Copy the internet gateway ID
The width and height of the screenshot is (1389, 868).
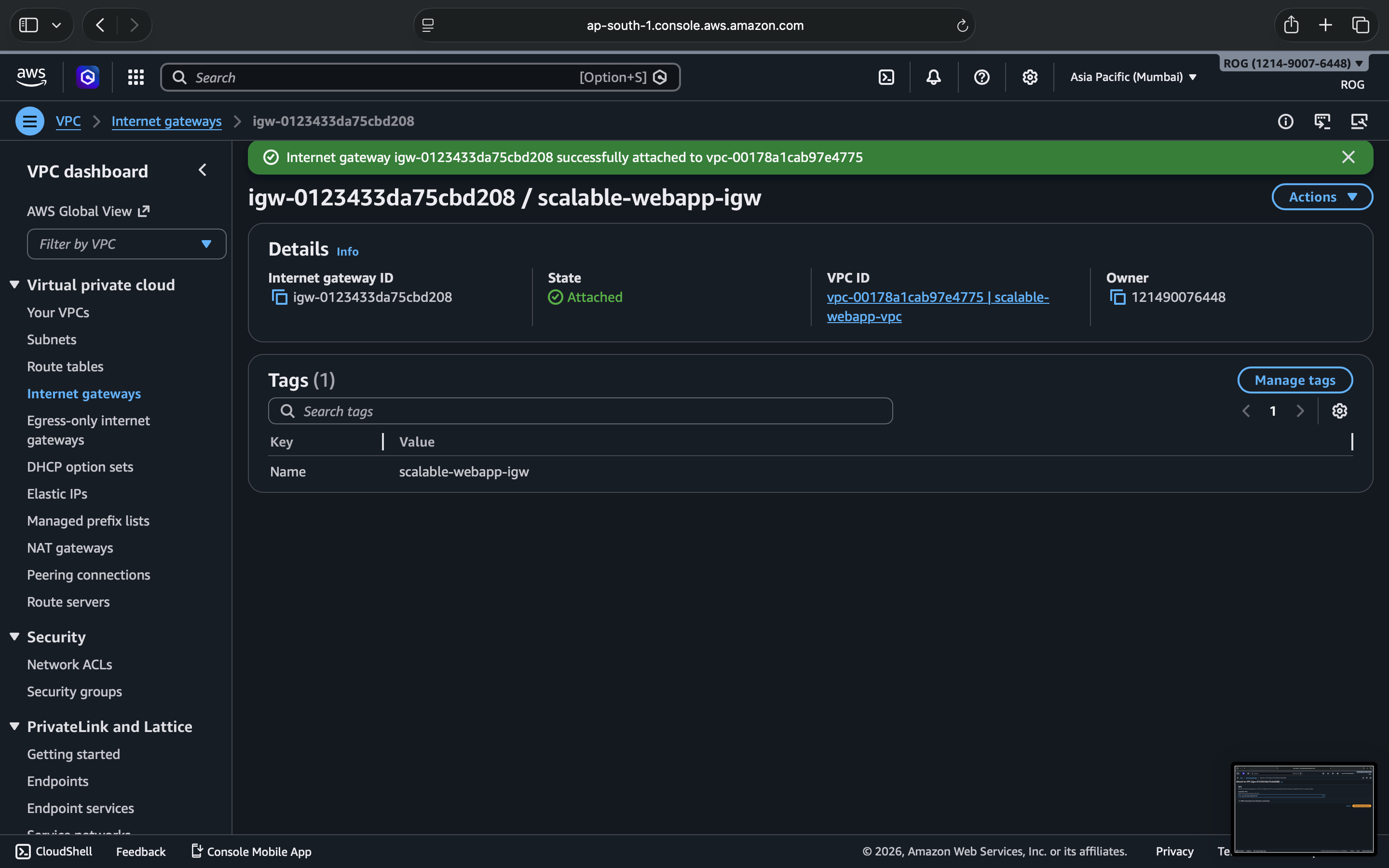click(280, 298)
